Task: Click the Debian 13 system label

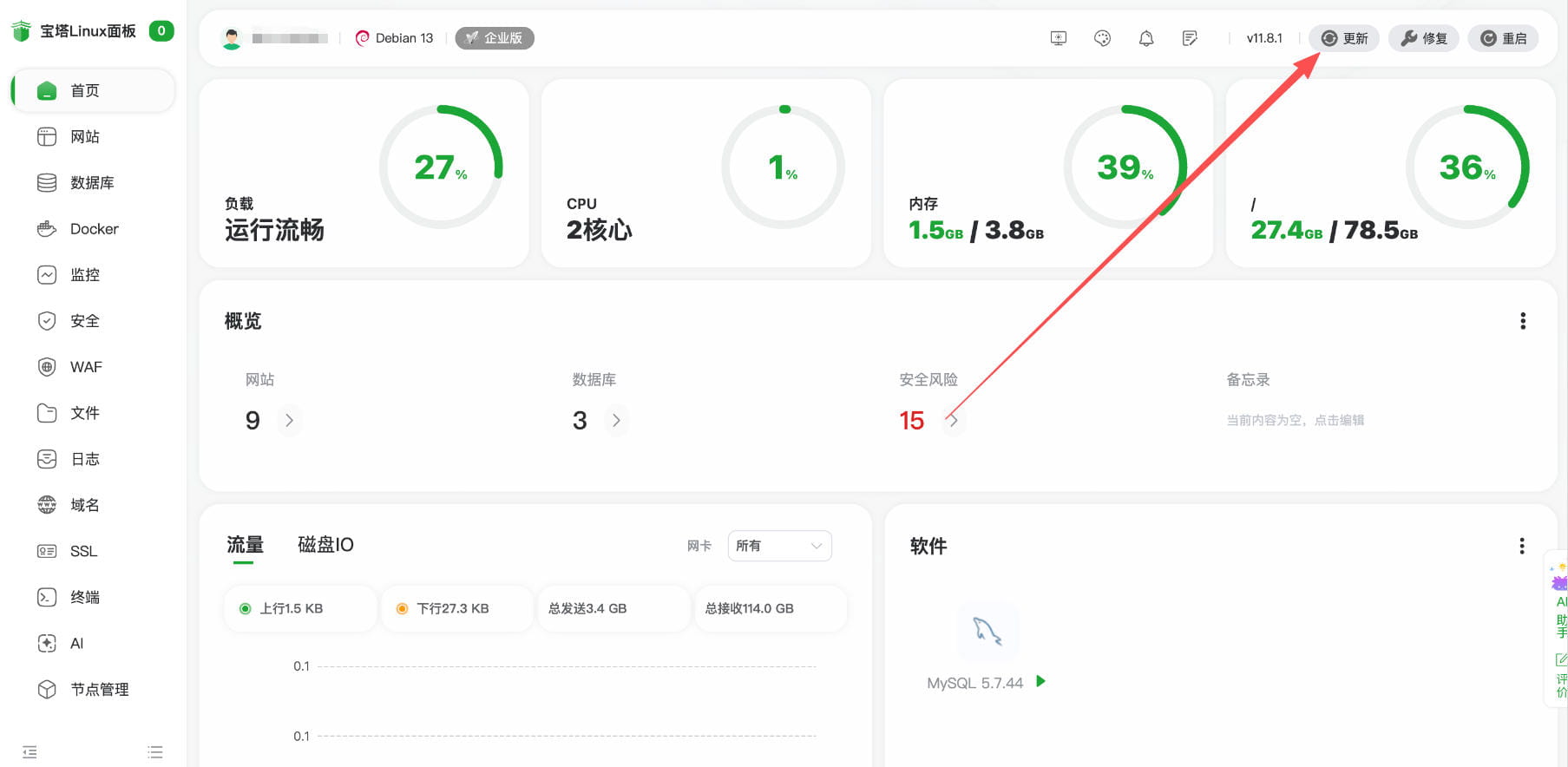Action: pos(394,38)
